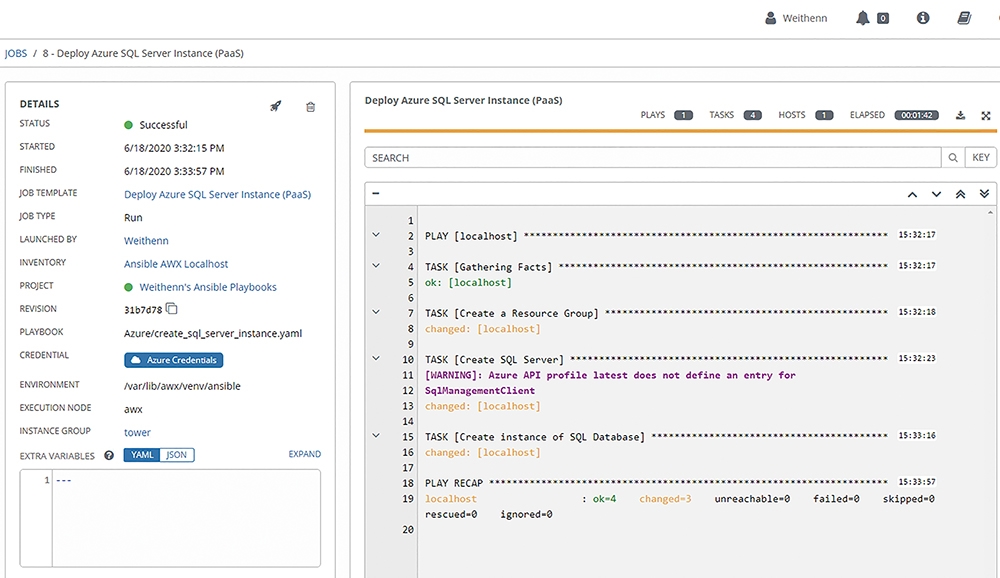1000x578 pixels.
Task: Expand output to full screen
Action: pyautogui.click(x=986, y=115)
